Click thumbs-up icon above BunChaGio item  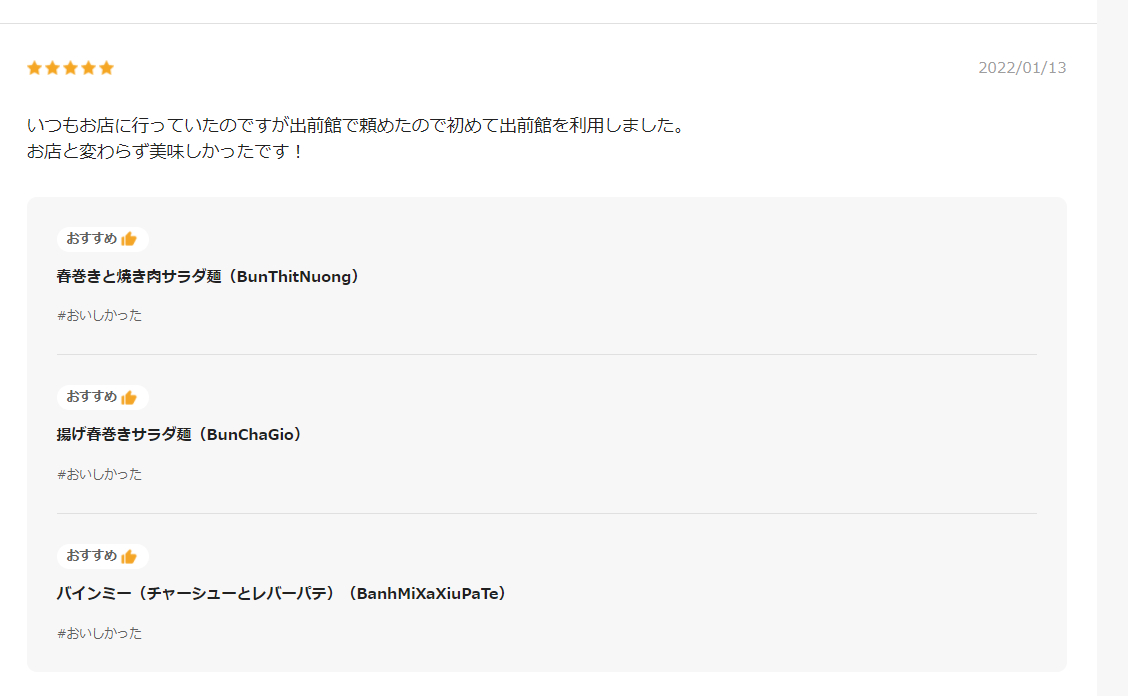[129, 397]
